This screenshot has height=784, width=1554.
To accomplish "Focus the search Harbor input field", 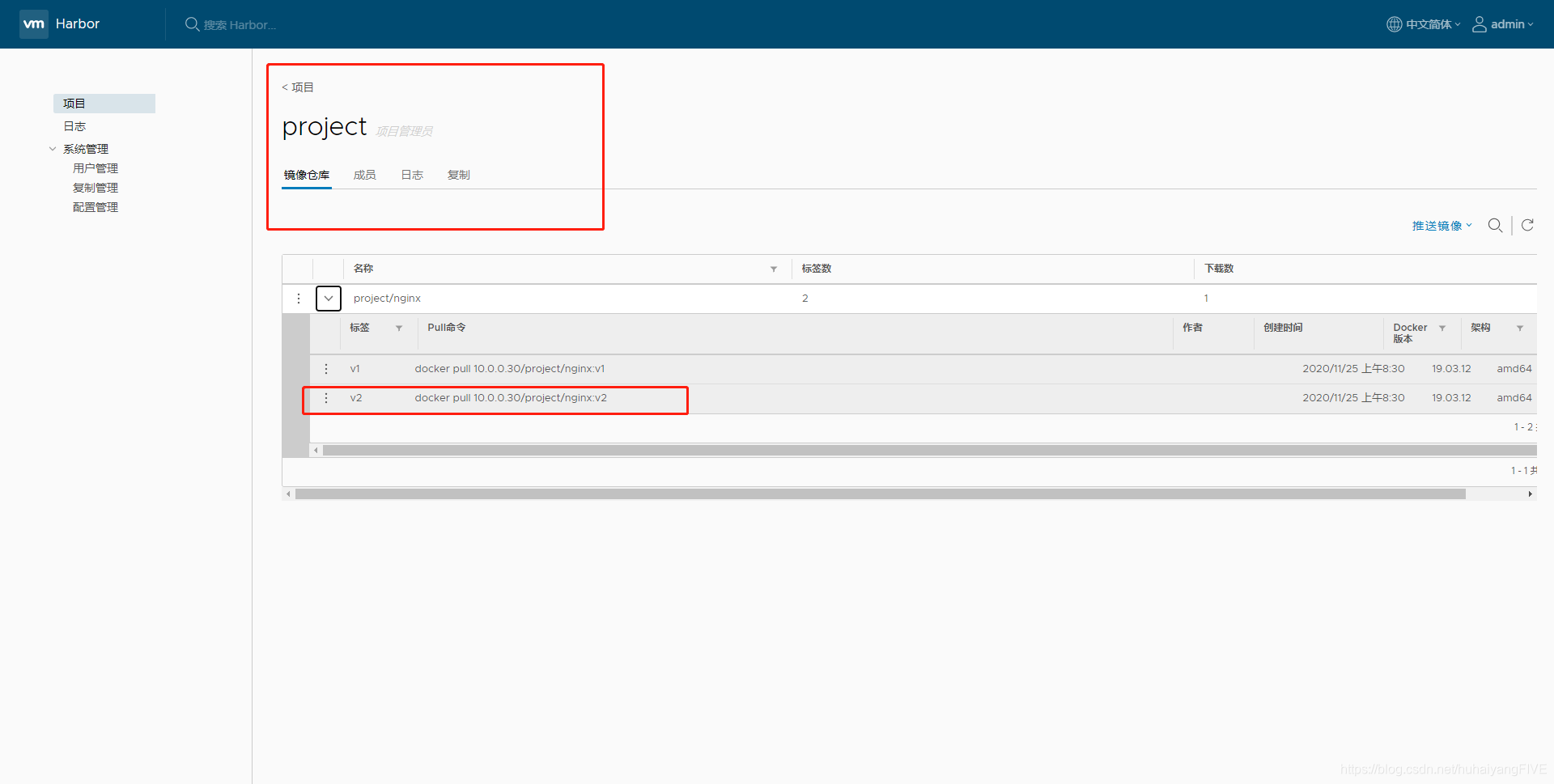I will 240,25.
